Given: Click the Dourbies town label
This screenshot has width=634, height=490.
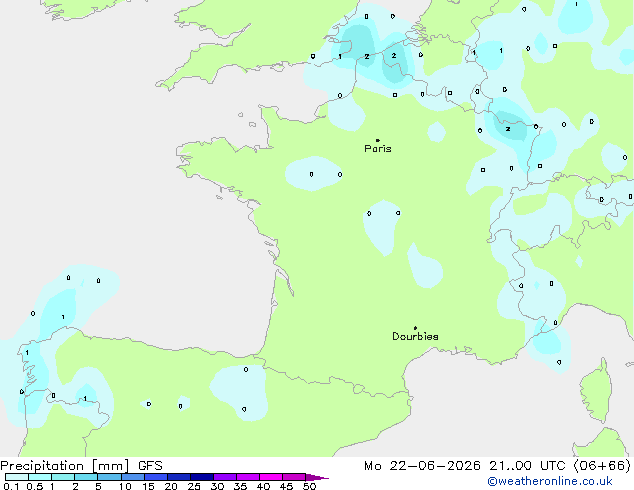Looking at the screenshot, I should pyautogui.click(x=415, y=336).
